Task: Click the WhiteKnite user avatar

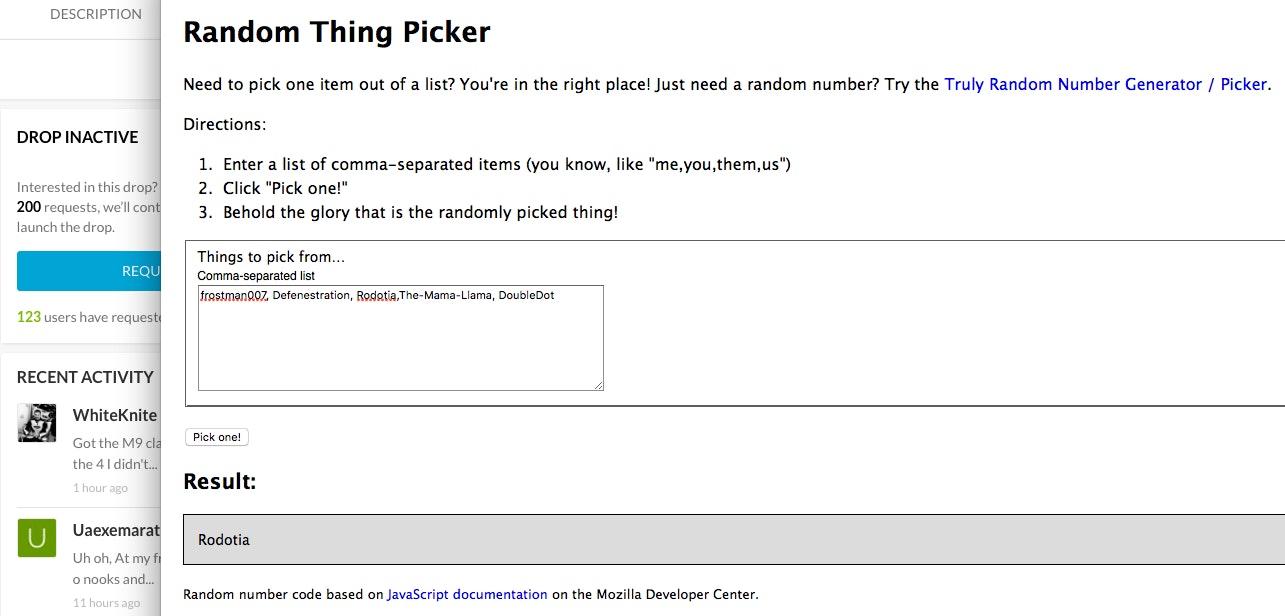Action: point(37,423)
